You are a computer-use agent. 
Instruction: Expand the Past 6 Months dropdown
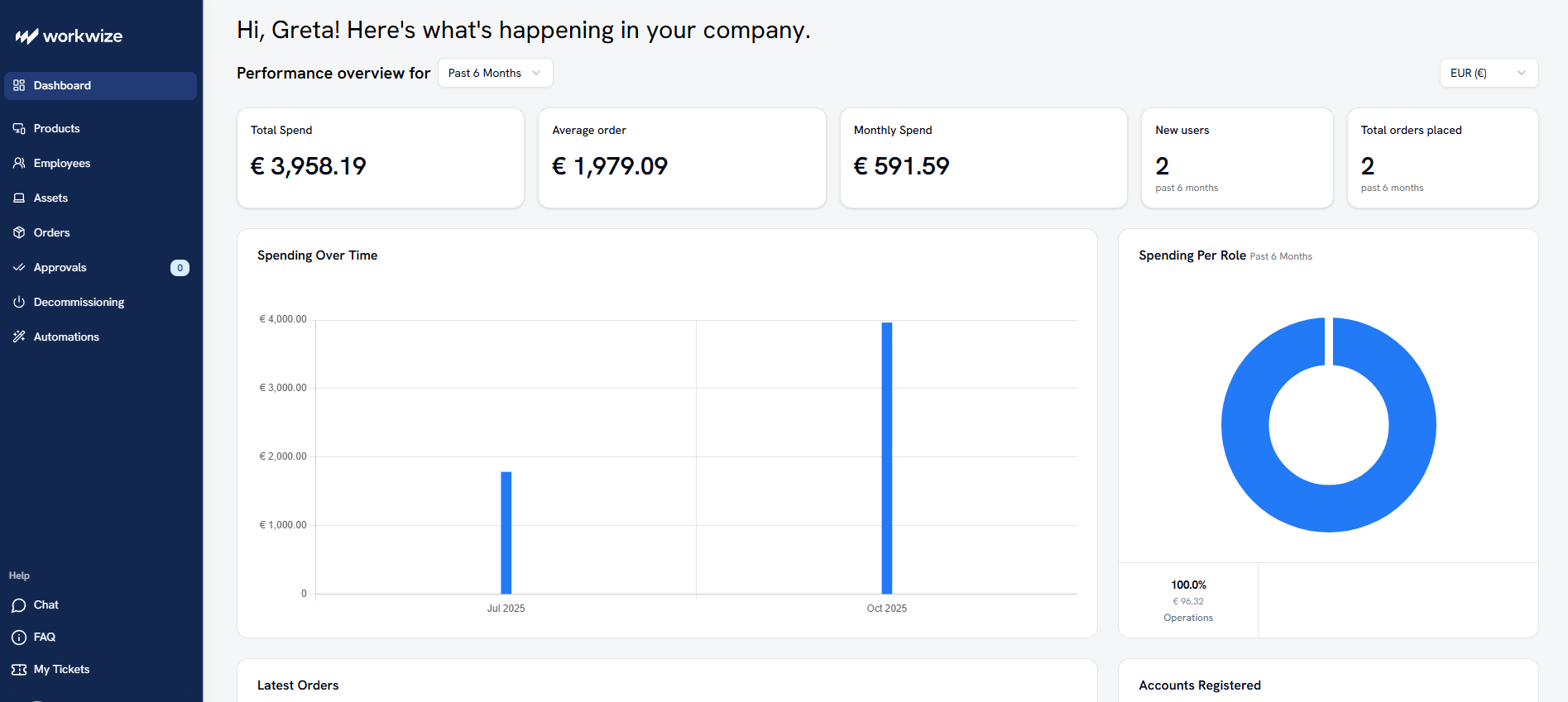(x=496, y=73)
